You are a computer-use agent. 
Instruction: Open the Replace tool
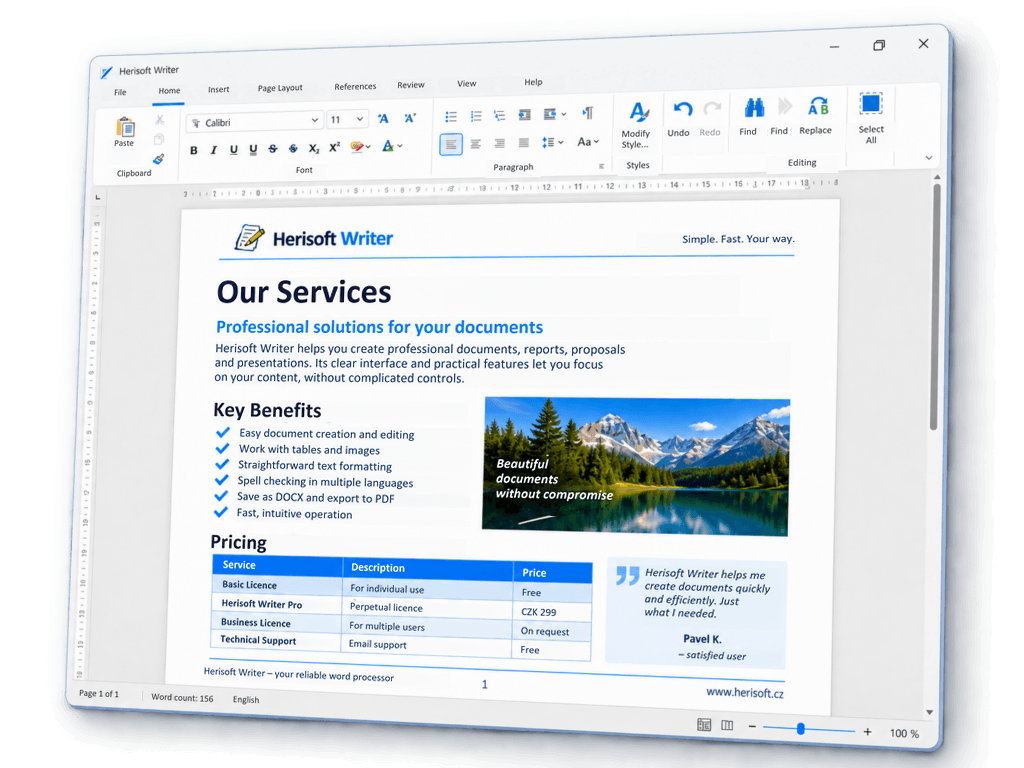coord(816,115)
